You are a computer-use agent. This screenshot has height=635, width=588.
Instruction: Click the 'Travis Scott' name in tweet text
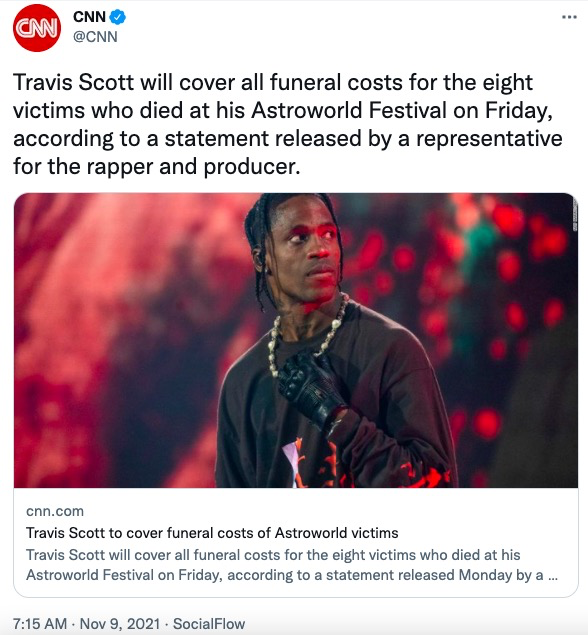click(x=73, y=82)
